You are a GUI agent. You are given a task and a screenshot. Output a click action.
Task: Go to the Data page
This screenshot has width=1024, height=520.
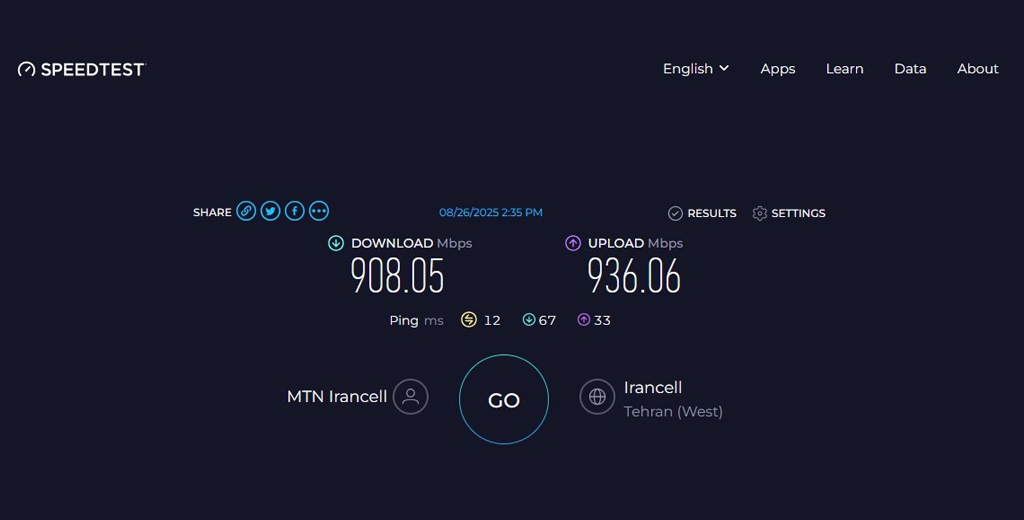click(x=910, y=69)
